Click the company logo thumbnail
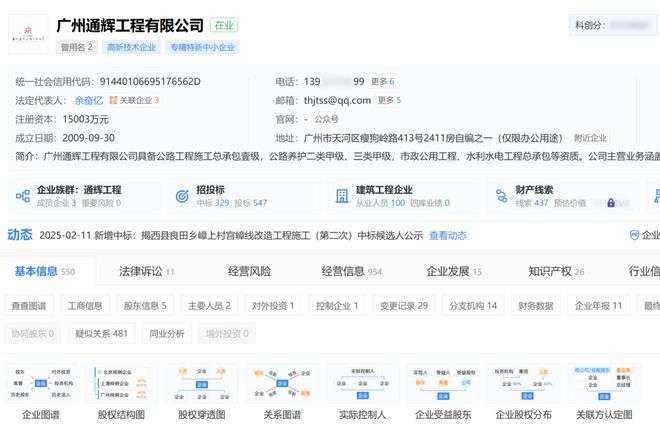Screen dimensions: 660x433 coord(28,35)
